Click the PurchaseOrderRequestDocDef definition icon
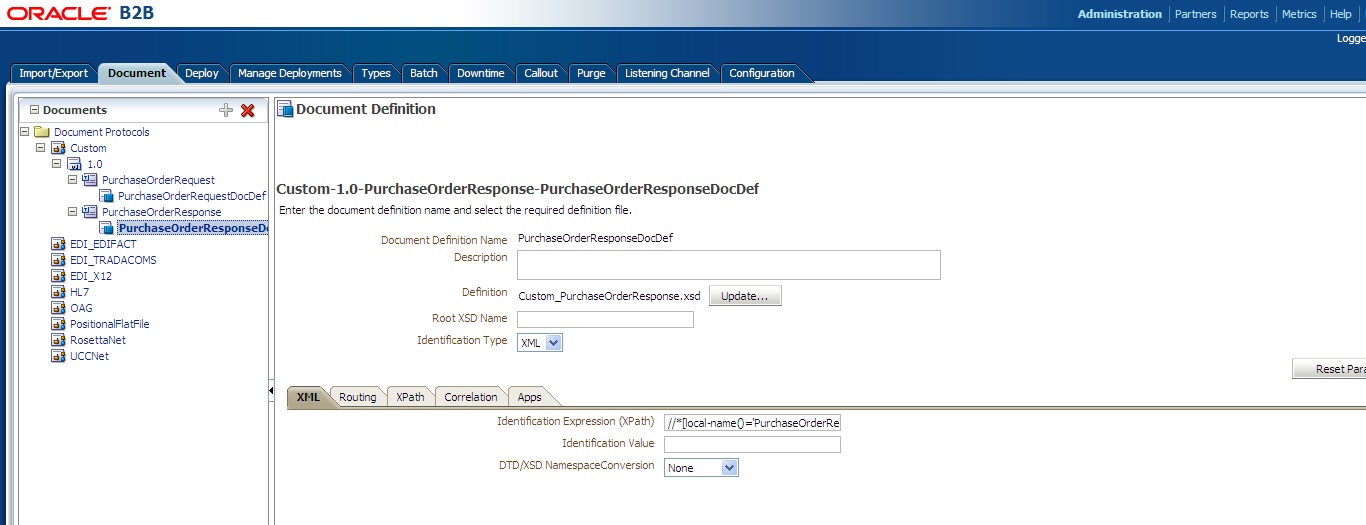Viewport: 1366px width, 525px height. click(106, 196)
